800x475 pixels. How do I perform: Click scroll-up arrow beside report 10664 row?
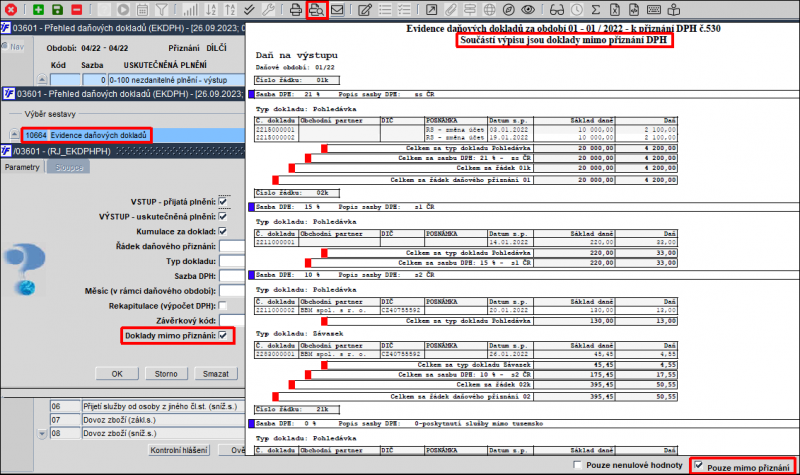pos(15,135)
